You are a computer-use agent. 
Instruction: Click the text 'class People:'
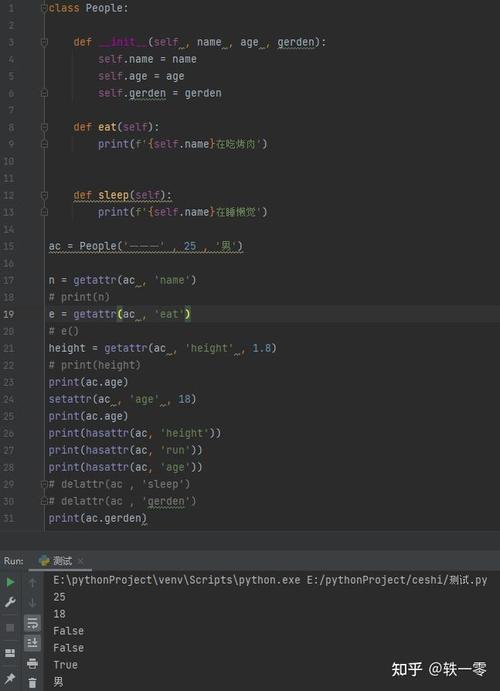click(x=89, y=8)
